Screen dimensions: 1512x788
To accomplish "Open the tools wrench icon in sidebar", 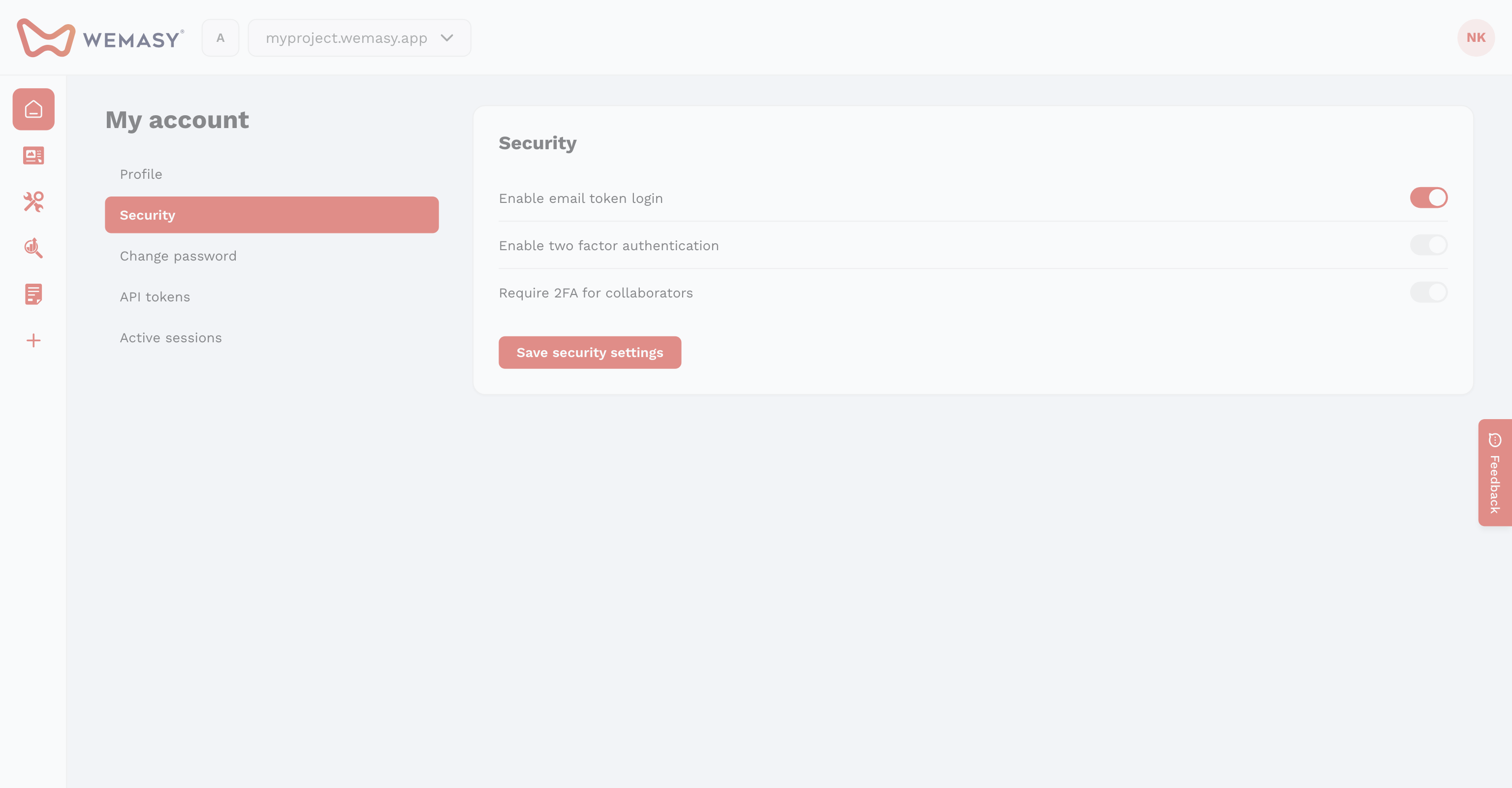I will 33,202.
